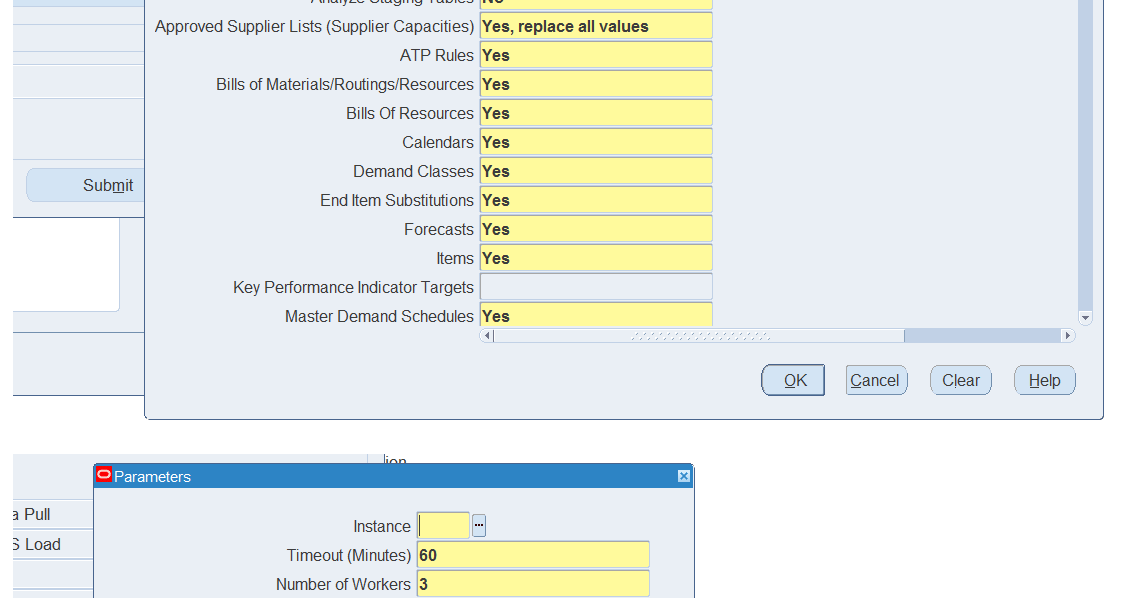Change the ATP Rules value field
This screenshot has width=1139, height=598.
(595, 54)
